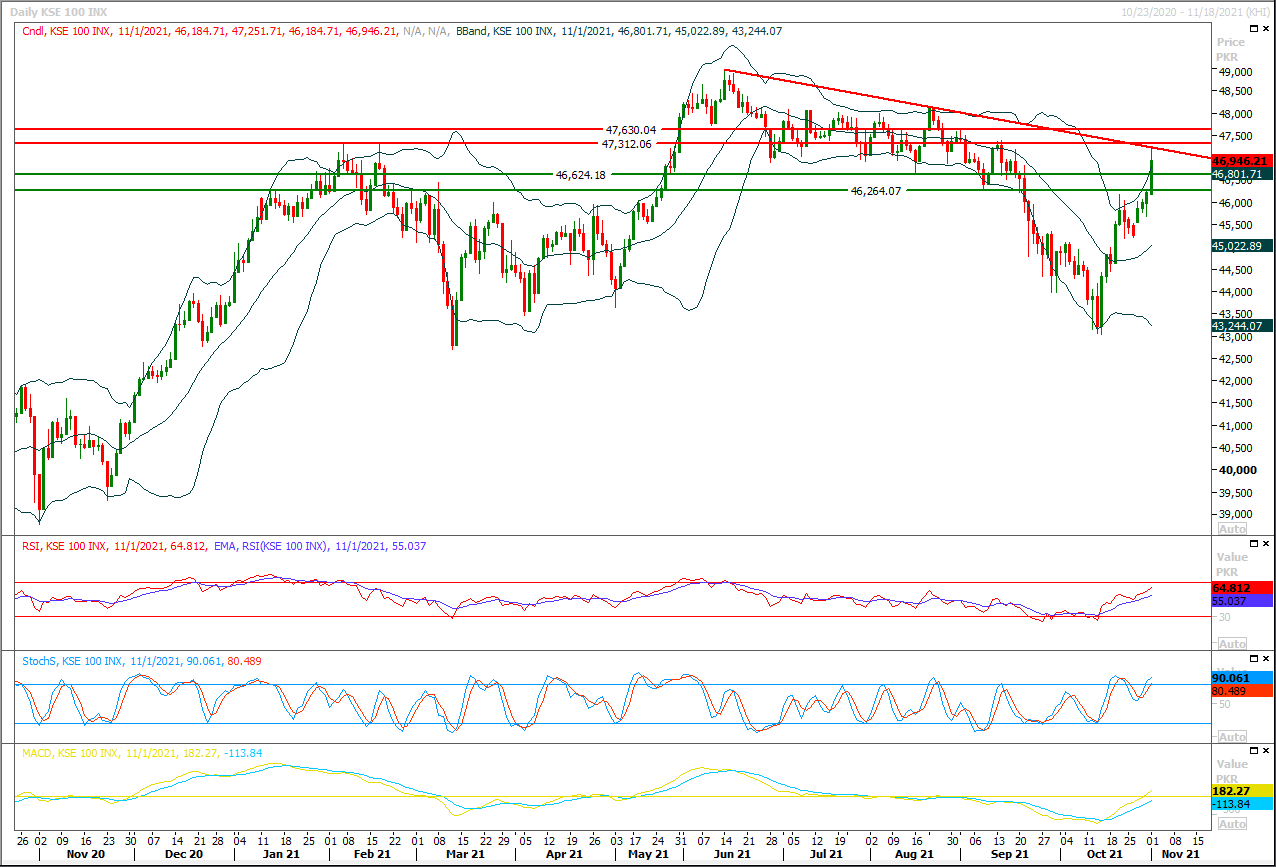Image resolution: width=1276 pixels, height=867 pixels.
Task: Click the 'Dec 20' month label on time axis
Action: (x=184, y=854)
